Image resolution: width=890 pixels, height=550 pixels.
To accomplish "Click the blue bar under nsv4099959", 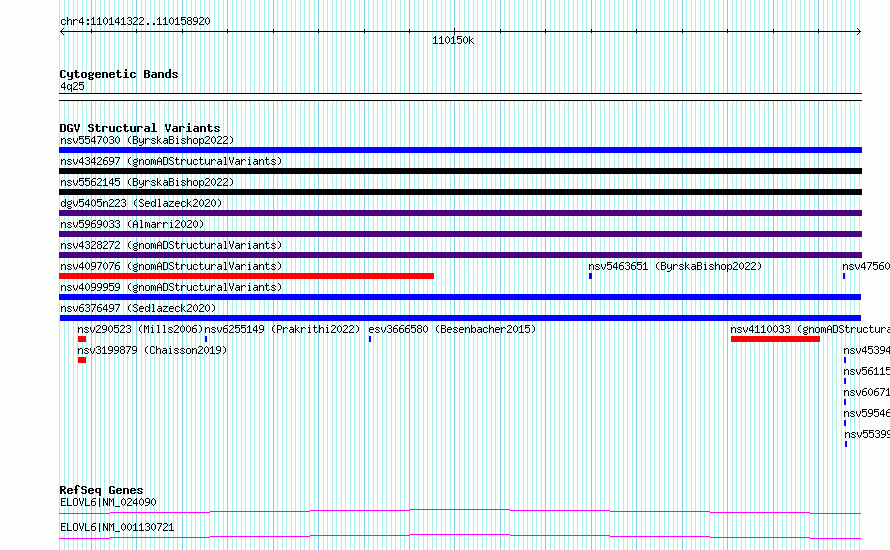I will click(x=460, y=297).
